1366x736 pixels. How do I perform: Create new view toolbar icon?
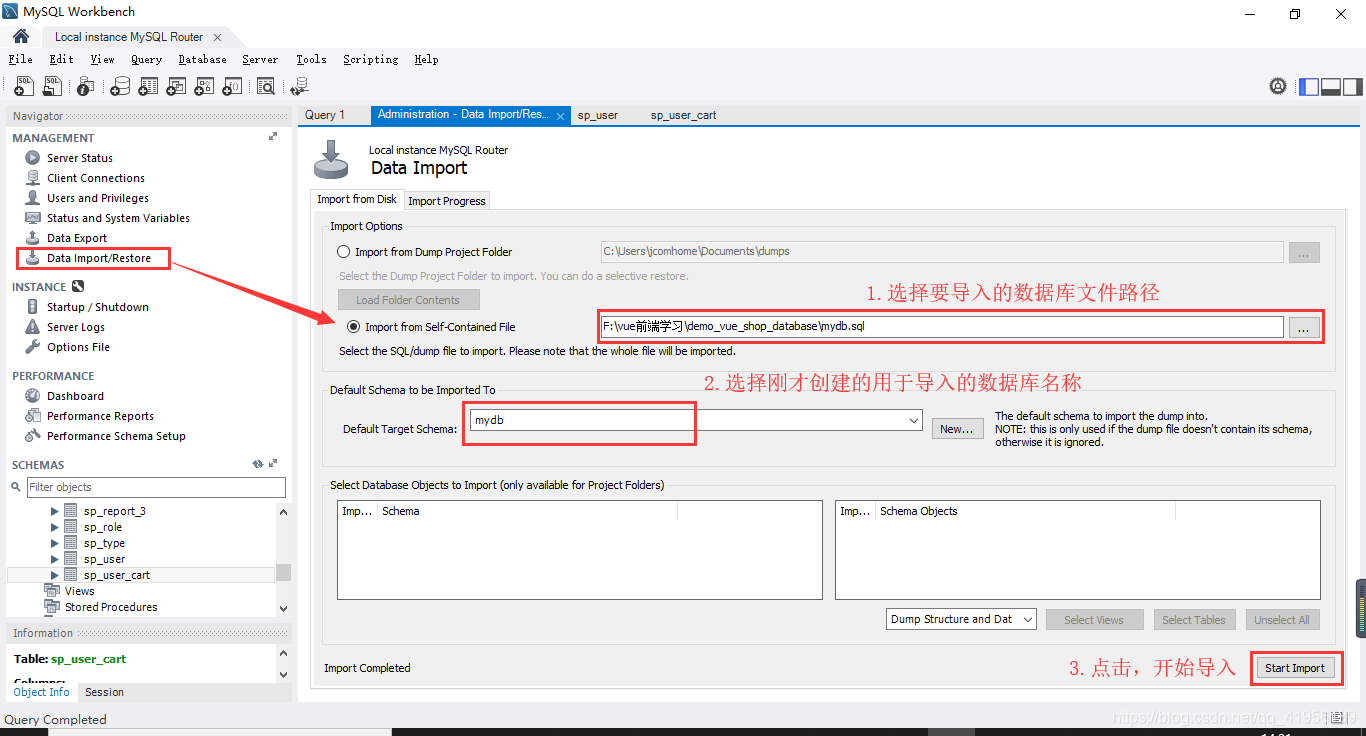coord(176,87)
